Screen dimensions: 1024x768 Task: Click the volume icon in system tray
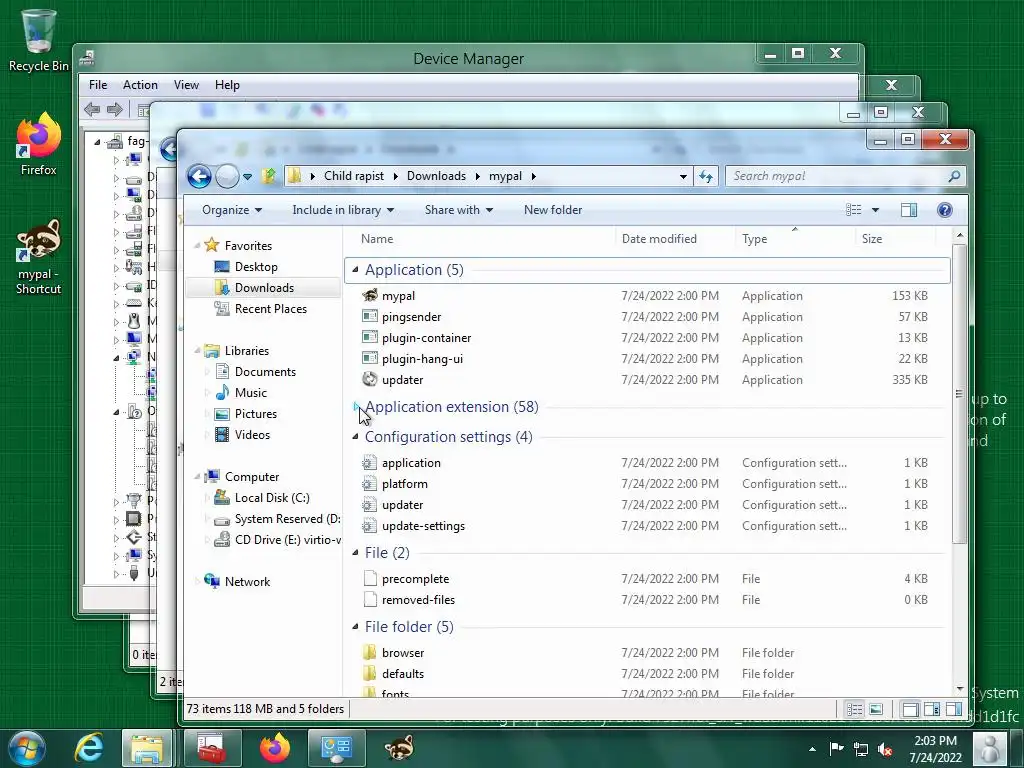pos(885,749)
